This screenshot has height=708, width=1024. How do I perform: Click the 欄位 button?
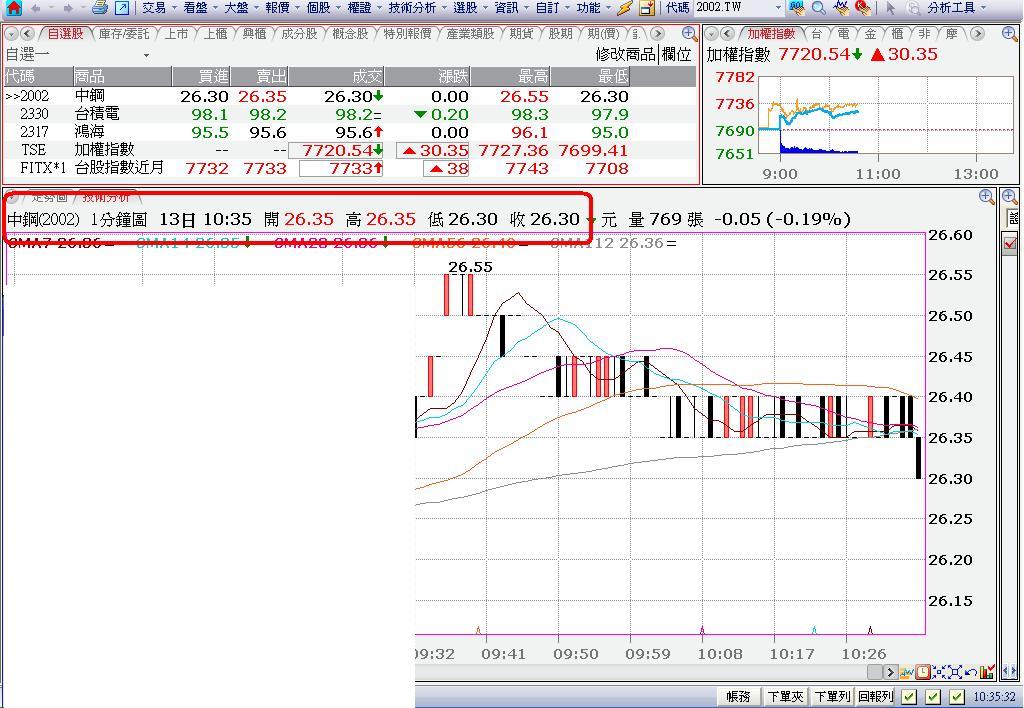677,54
